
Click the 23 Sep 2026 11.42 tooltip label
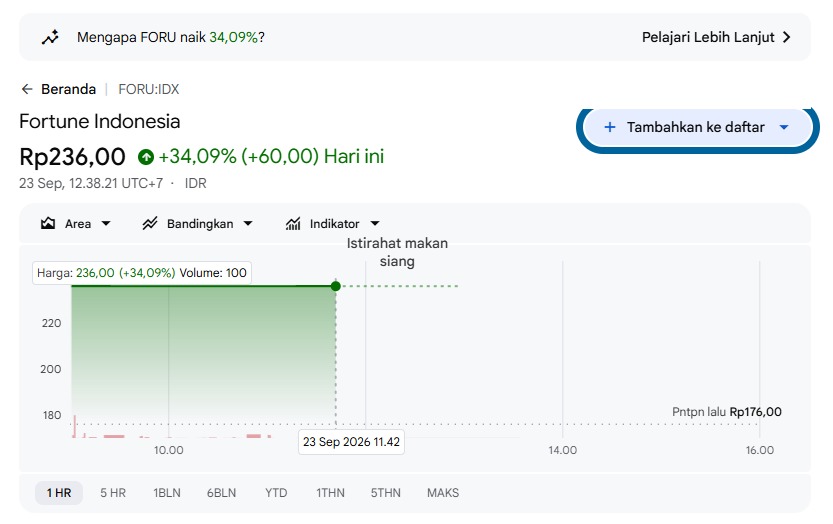coord(351,442)
